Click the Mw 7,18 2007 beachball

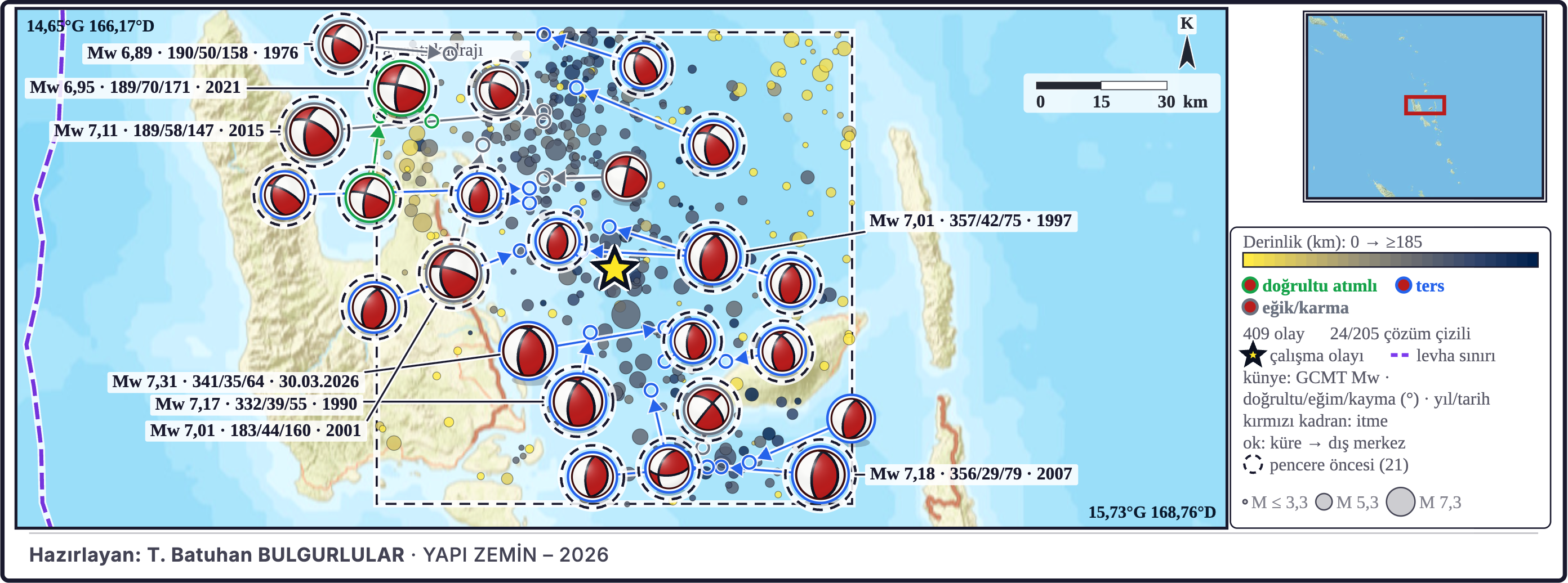[x=819, y=474]
